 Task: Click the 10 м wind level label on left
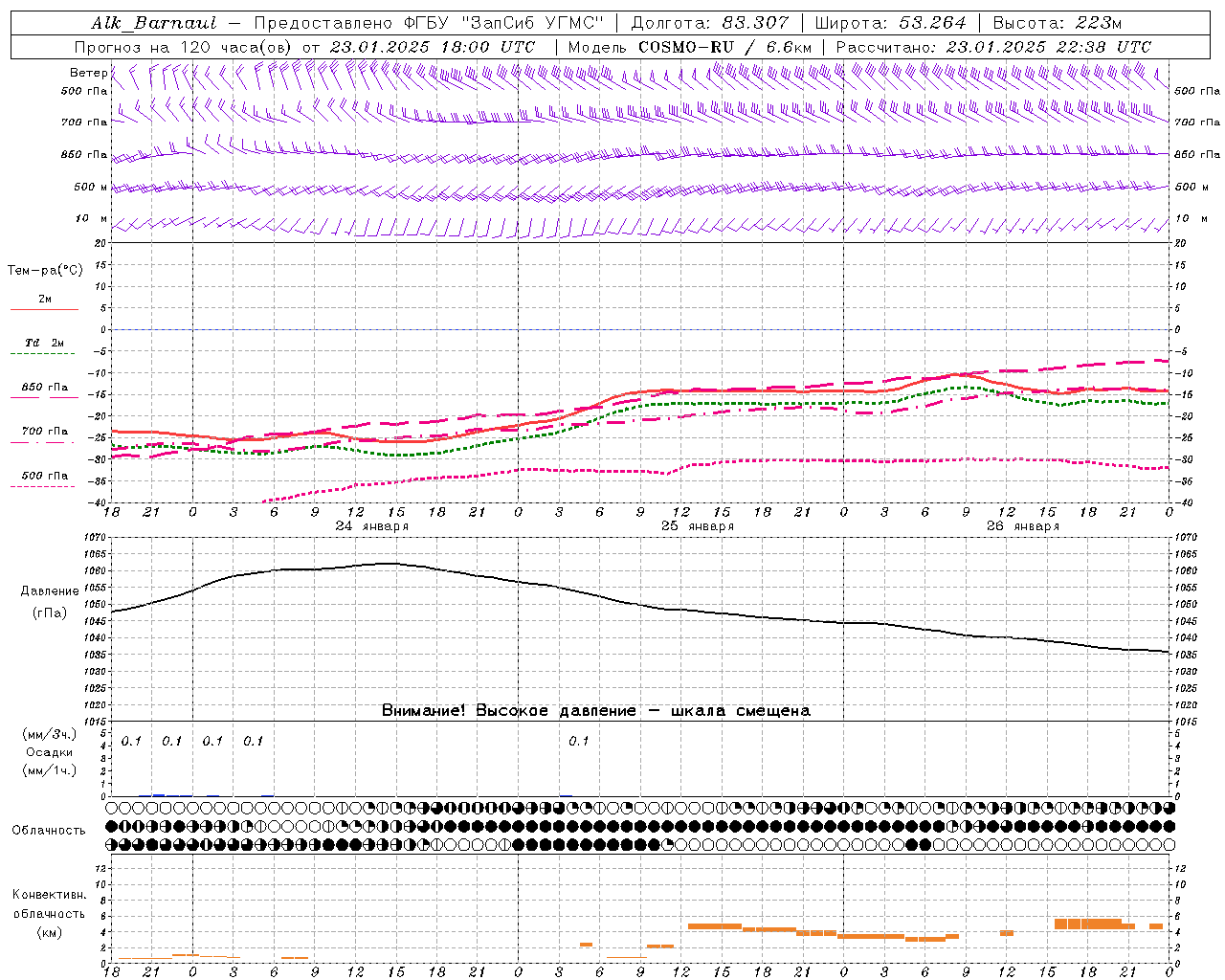(x=91, y=219)
